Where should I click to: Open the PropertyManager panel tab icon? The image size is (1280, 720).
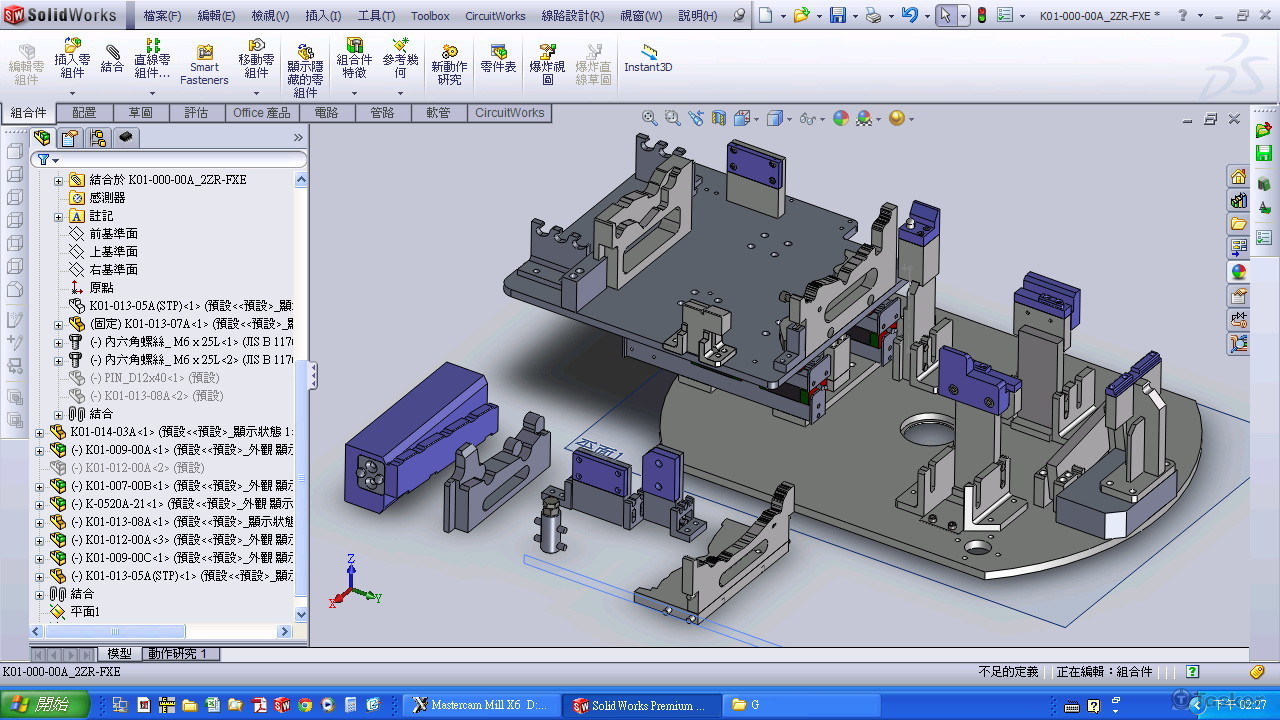pos(69,138)
